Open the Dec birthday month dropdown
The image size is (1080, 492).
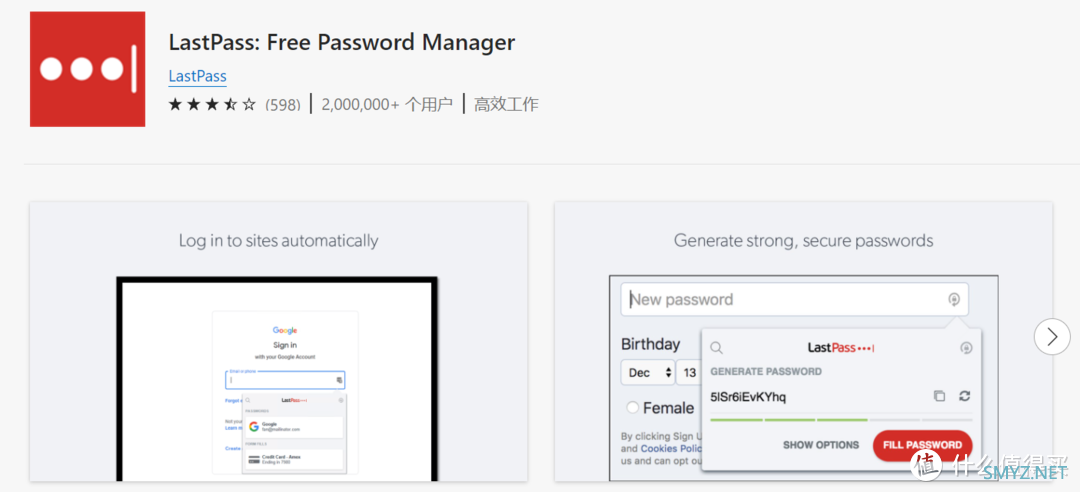pos(648,373)
